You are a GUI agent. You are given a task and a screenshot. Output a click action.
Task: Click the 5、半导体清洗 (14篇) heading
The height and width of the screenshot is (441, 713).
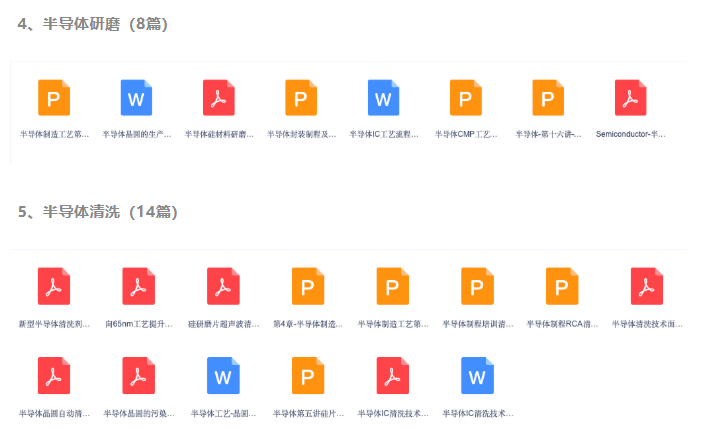pos(97,212)
